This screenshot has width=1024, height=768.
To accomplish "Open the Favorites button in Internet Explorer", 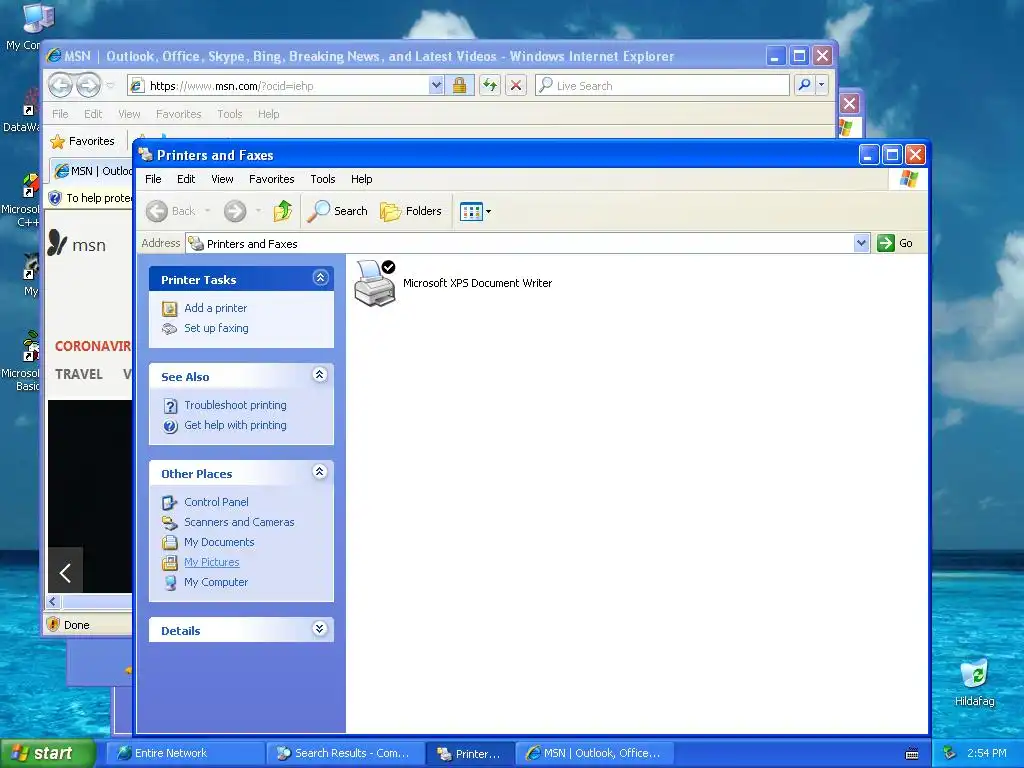I will [x=83, y=141].
